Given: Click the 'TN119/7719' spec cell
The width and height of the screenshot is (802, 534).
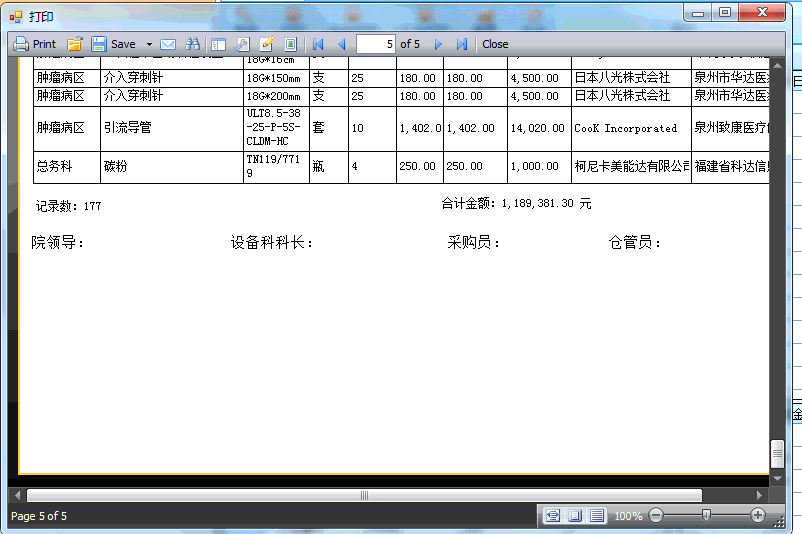Looking at the screenshot, I should click(276, 167).
